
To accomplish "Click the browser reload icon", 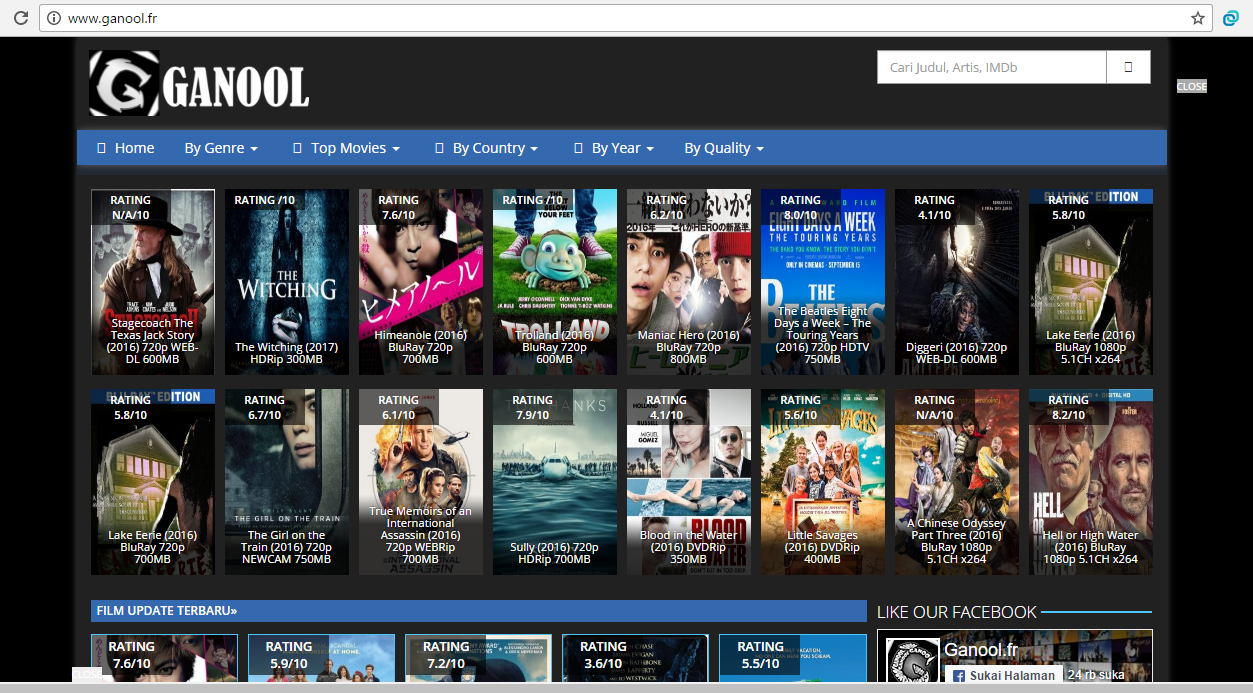I will (x=20, y=18).
